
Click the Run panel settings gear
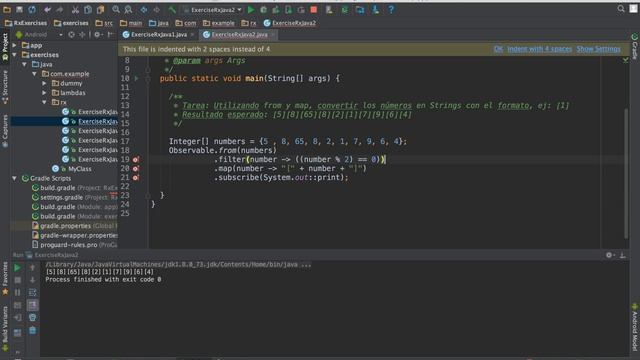pyautogui.click(x=609, y=255)
